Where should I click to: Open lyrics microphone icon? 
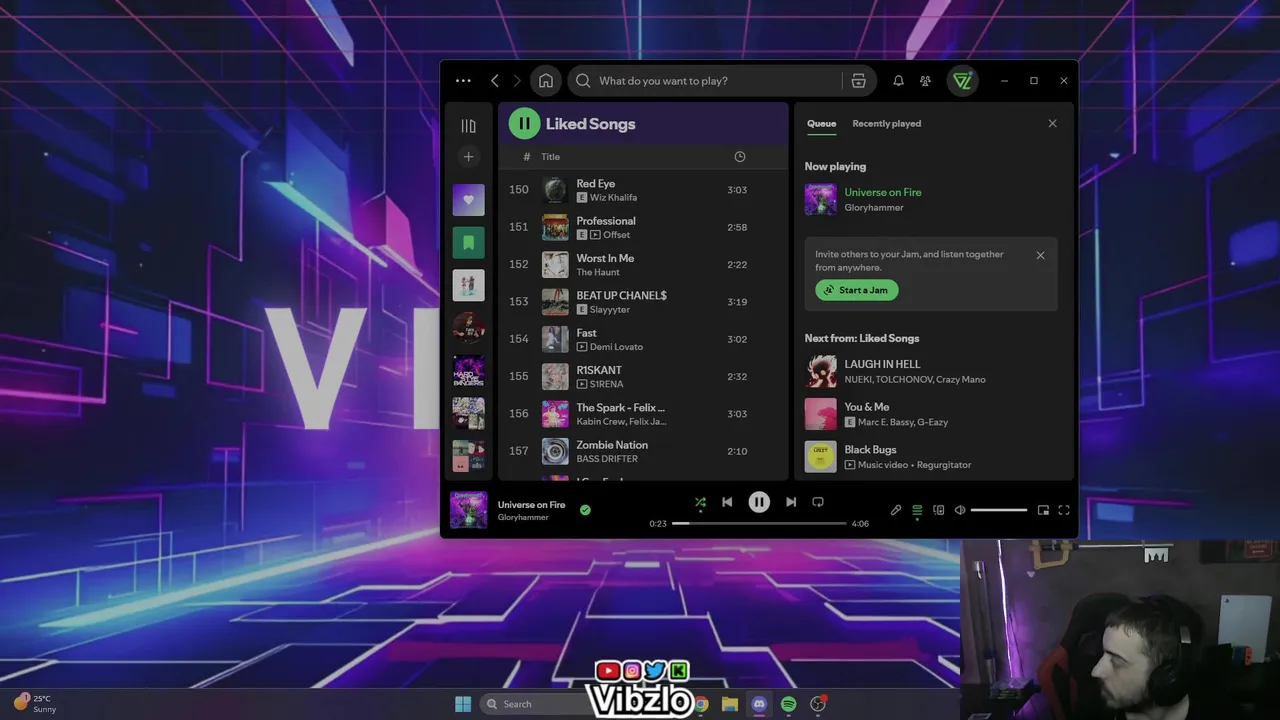click(896, 510)
